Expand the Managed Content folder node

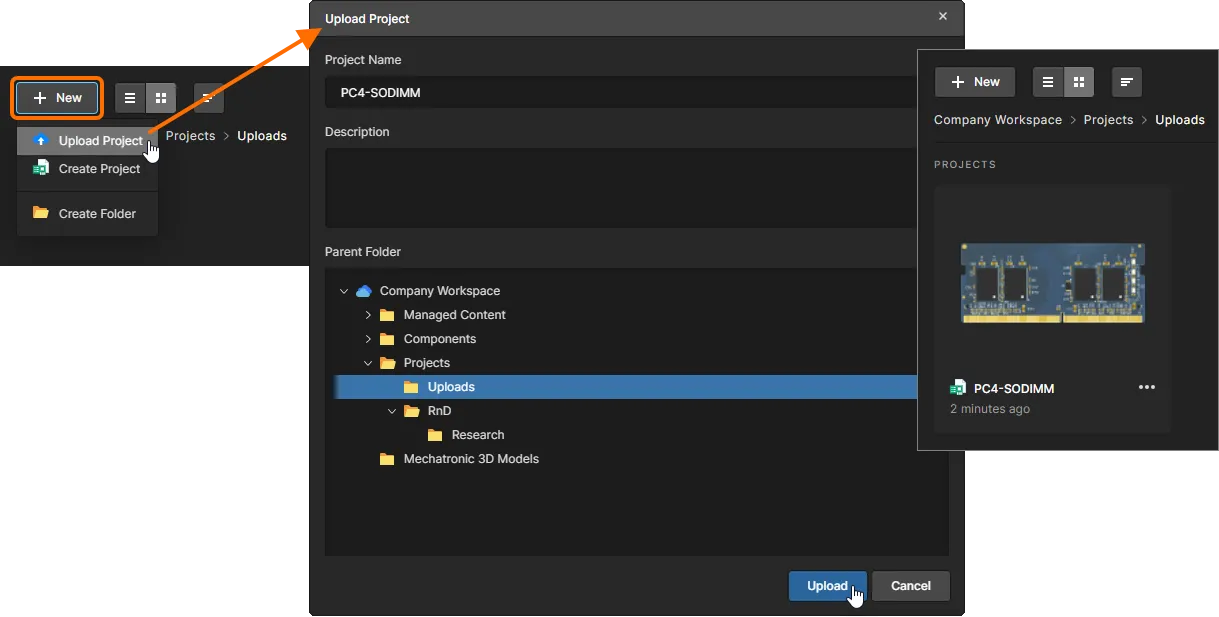(x=368, y=315)
